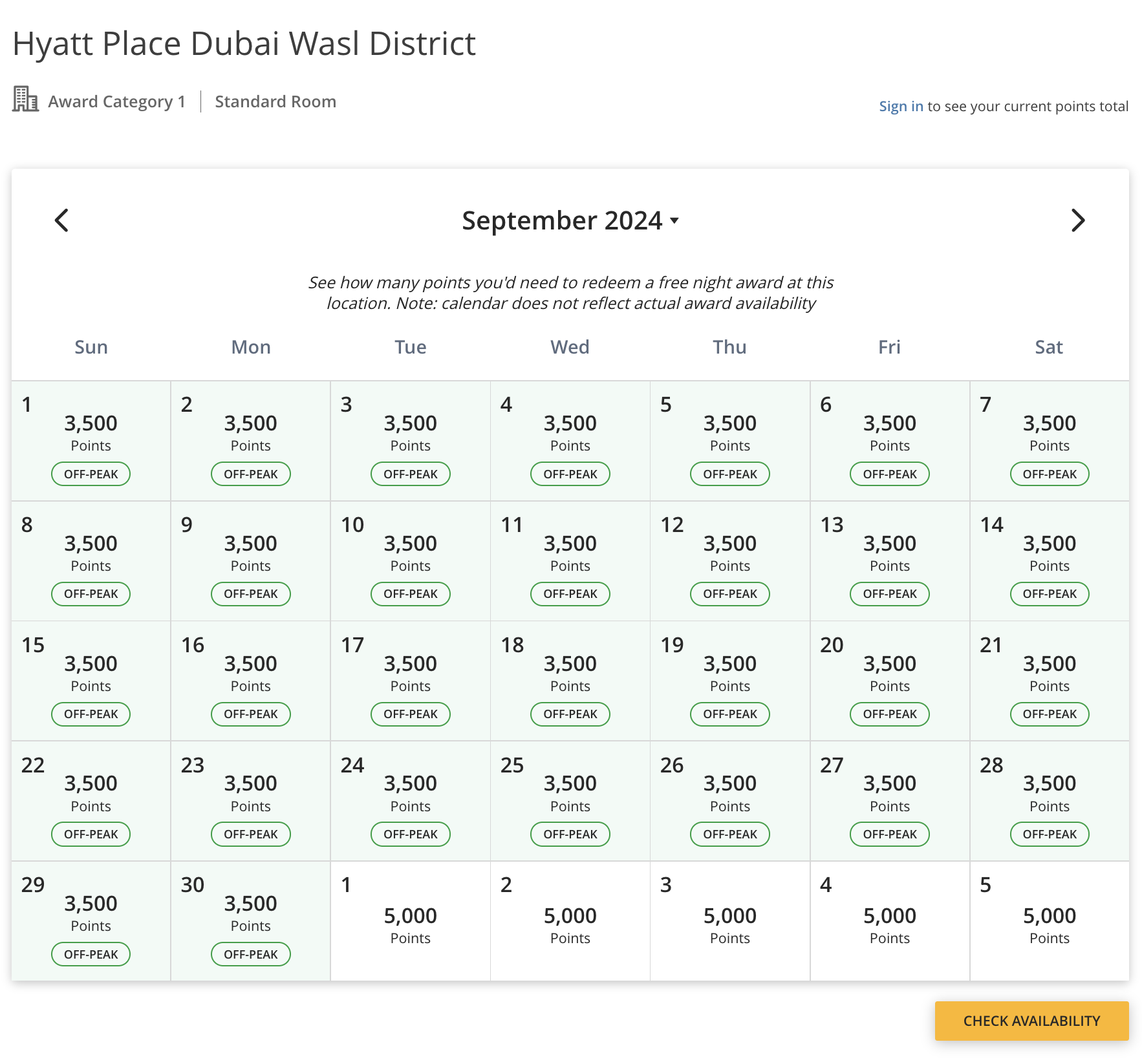Click the Mon column header

tap(251, 347)
